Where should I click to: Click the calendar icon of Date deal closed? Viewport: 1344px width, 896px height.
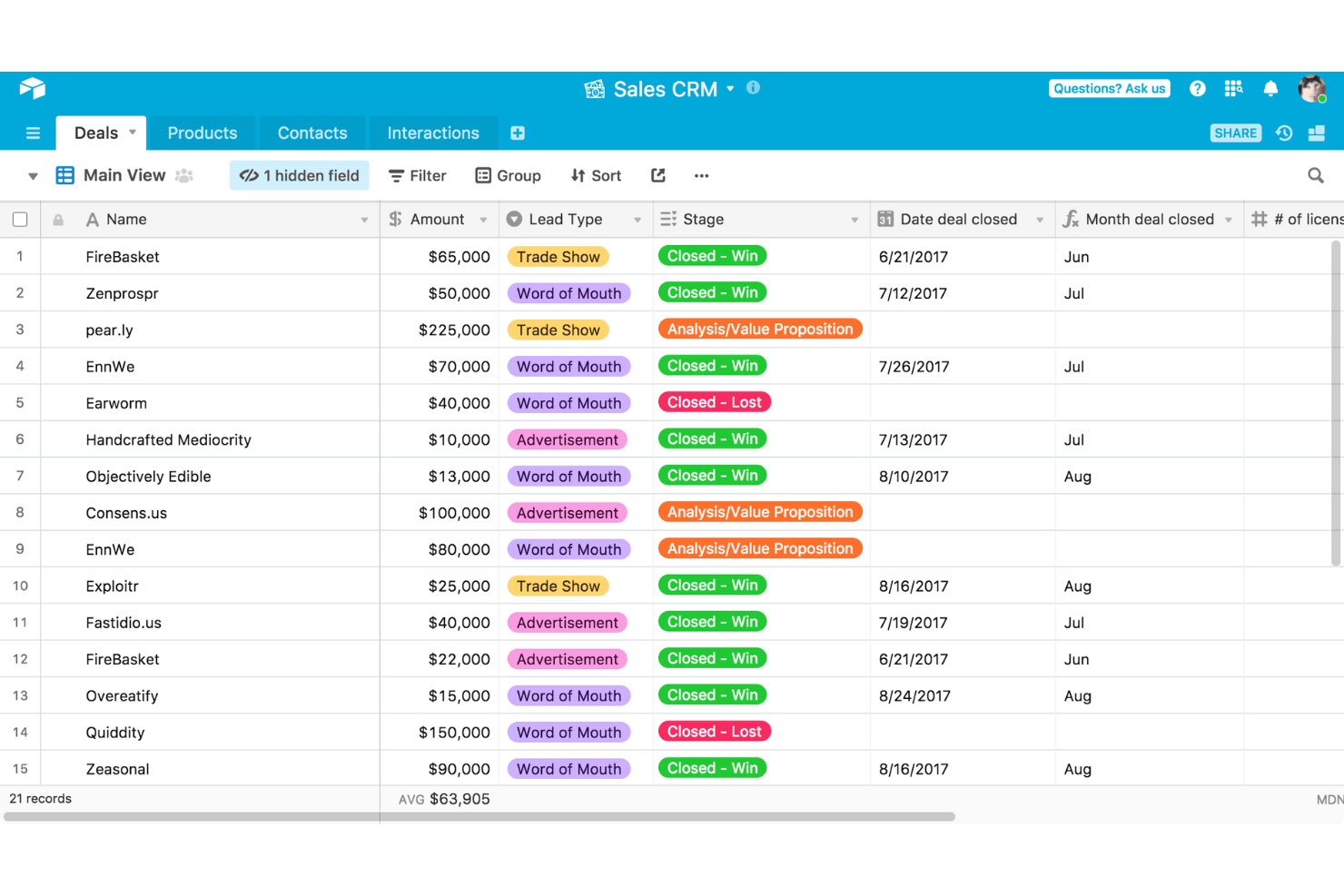[x=885, y=219]
